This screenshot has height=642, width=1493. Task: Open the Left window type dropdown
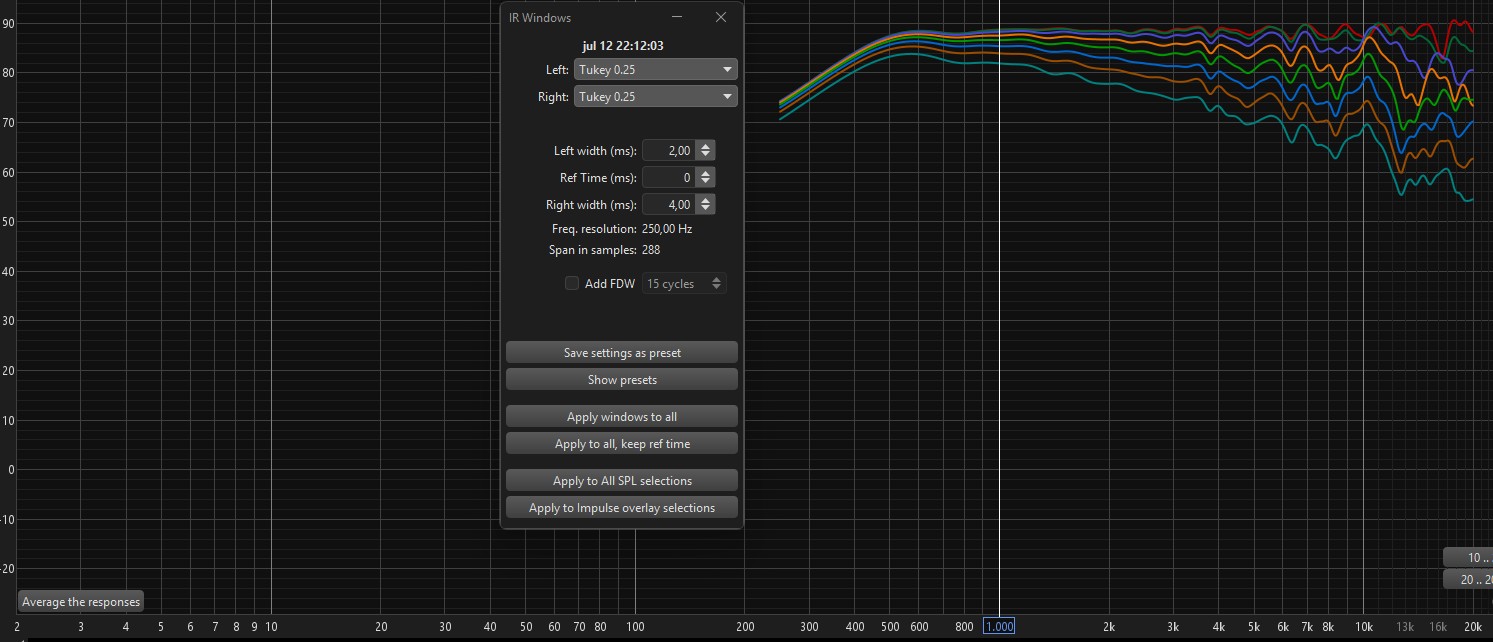(x=656, y=70)
